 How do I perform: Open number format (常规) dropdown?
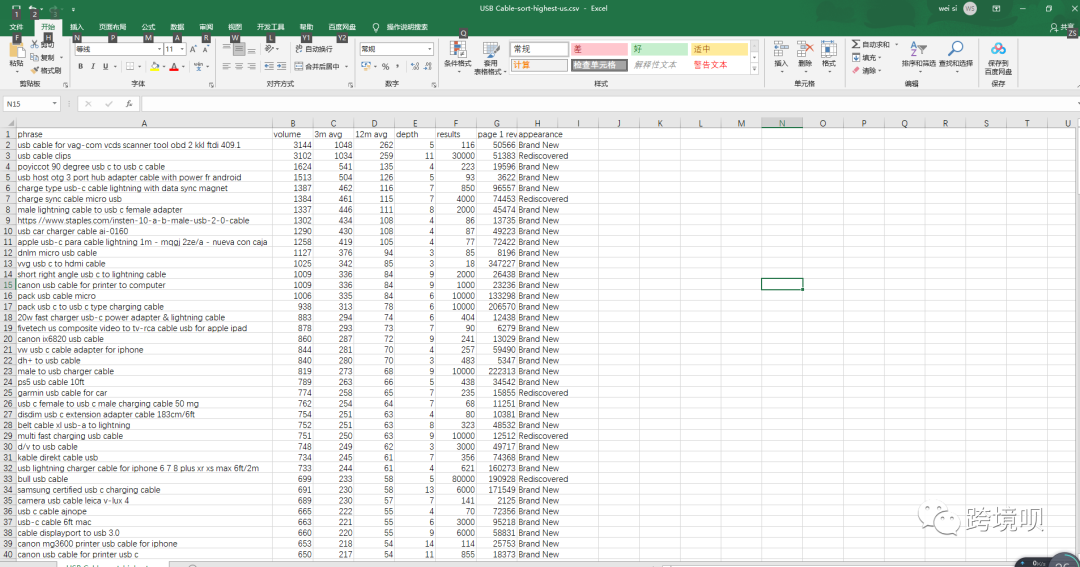point(430,50)
